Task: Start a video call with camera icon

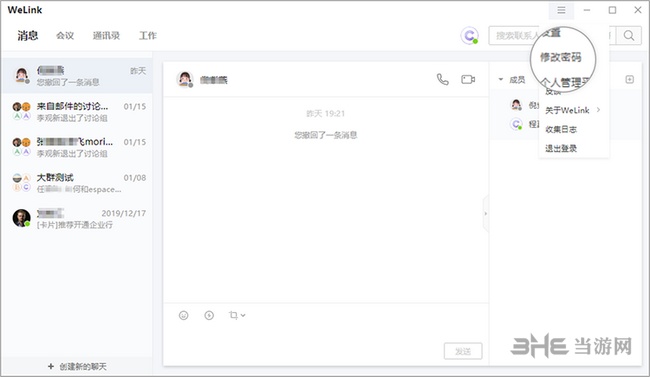Action: pyautogui.click(x=468, y=79)
